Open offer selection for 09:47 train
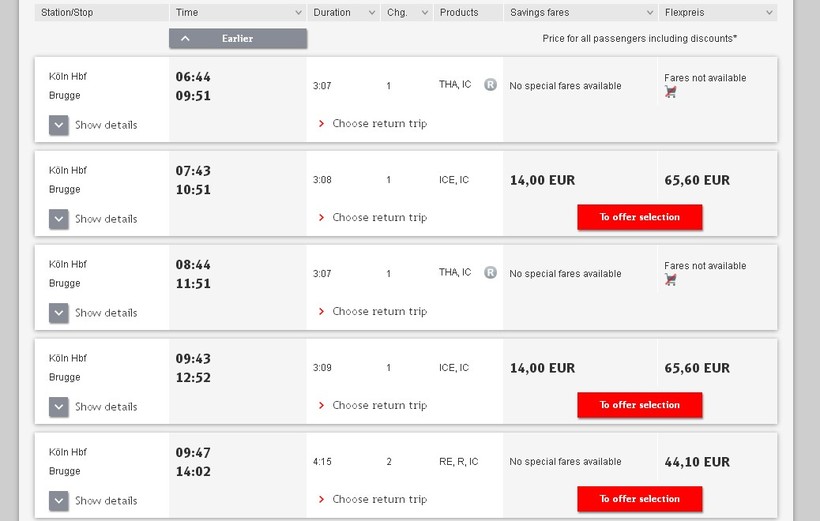 [x=639, y=499]
